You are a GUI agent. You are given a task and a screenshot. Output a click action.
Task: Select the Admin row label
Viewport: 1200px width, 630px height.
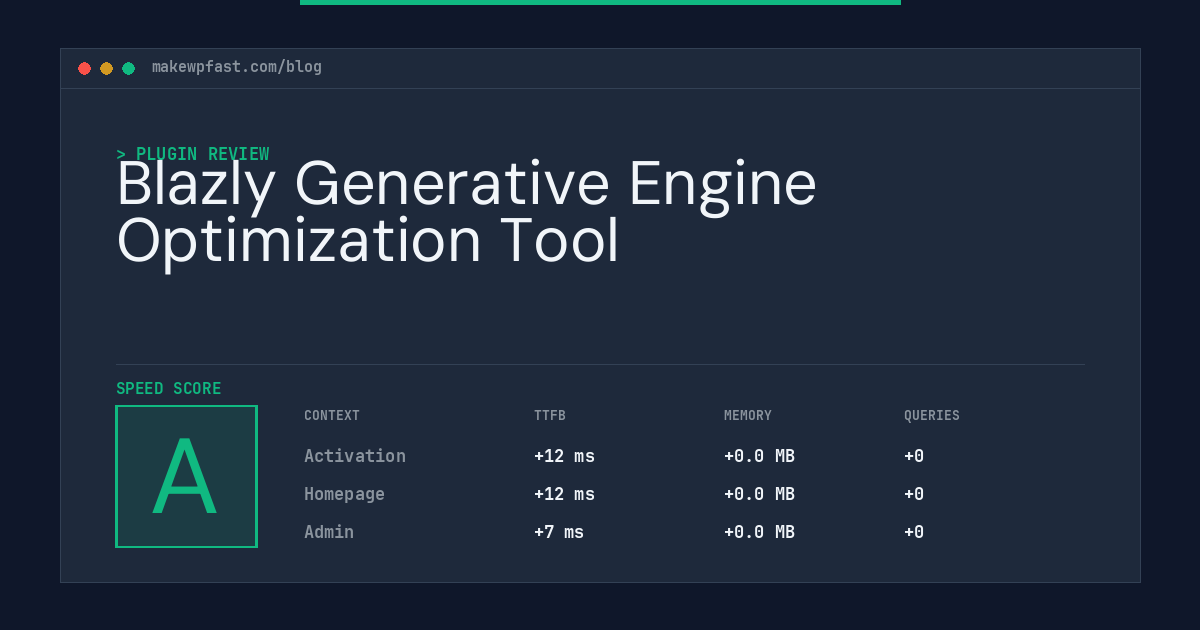[329, 532]
